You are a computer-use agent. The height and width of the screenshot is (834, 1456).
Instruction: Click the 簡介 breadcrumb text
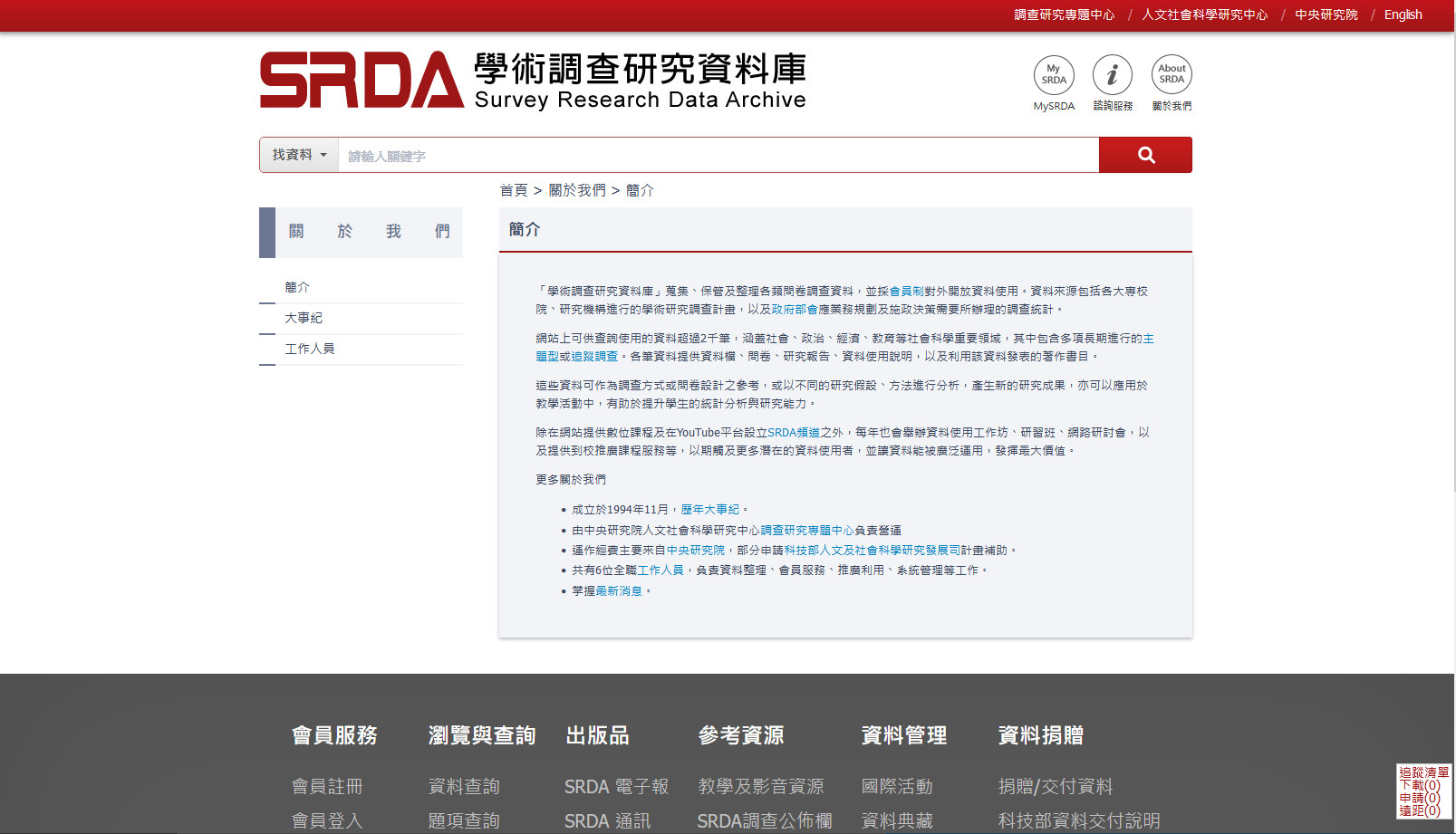pyautogui.click(x=640, y=190)
